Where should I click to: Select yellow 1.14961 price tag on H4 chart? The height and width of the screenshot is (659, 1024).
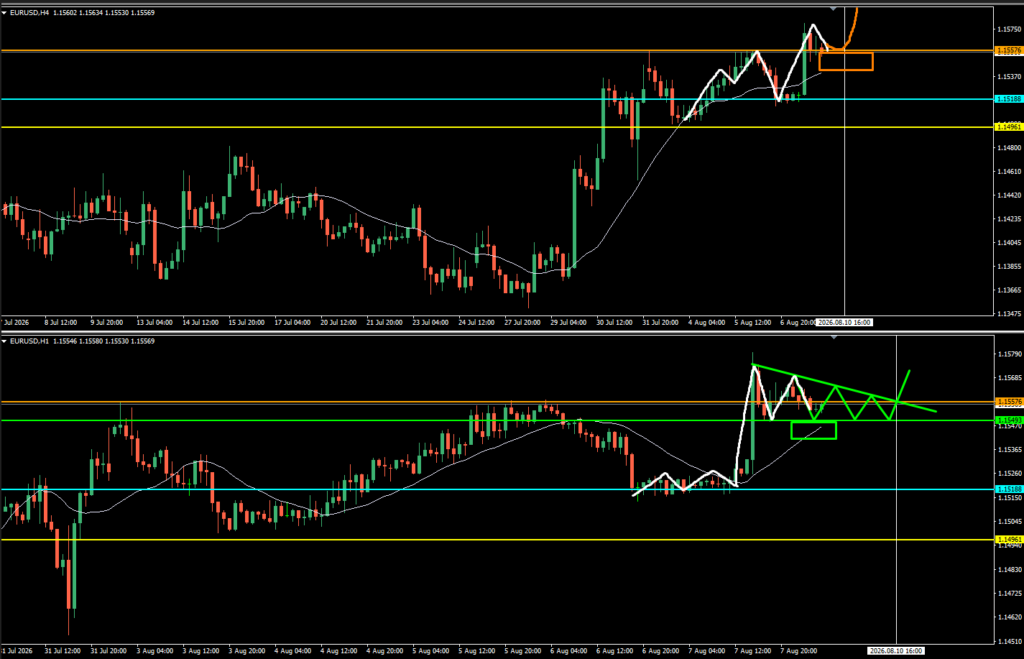1008,127
